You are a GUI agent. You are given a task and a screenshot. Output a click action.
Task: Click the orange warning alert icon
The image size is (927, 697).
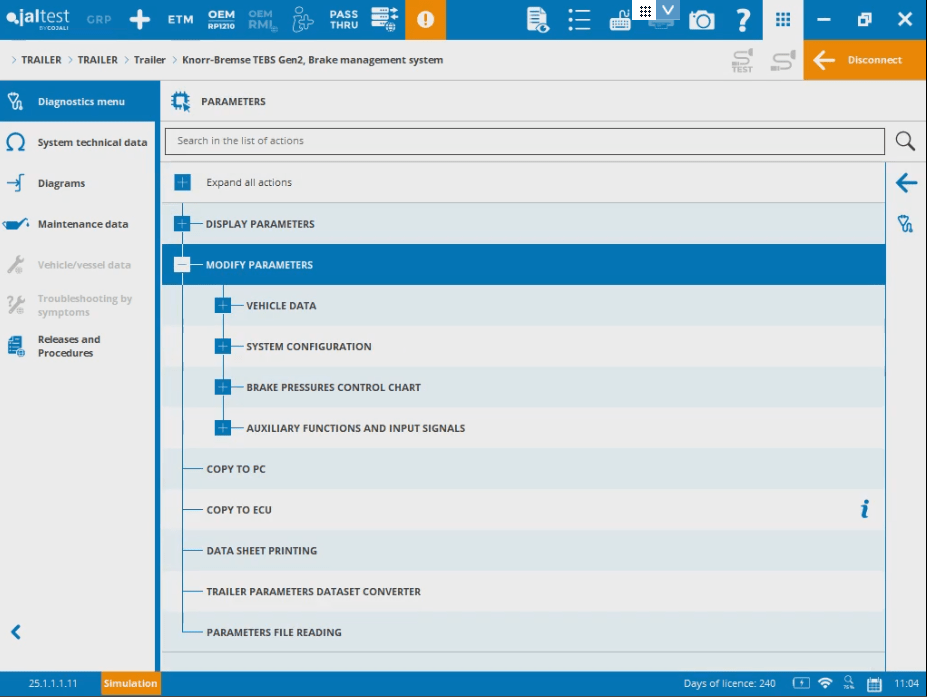tap(426, 20)
